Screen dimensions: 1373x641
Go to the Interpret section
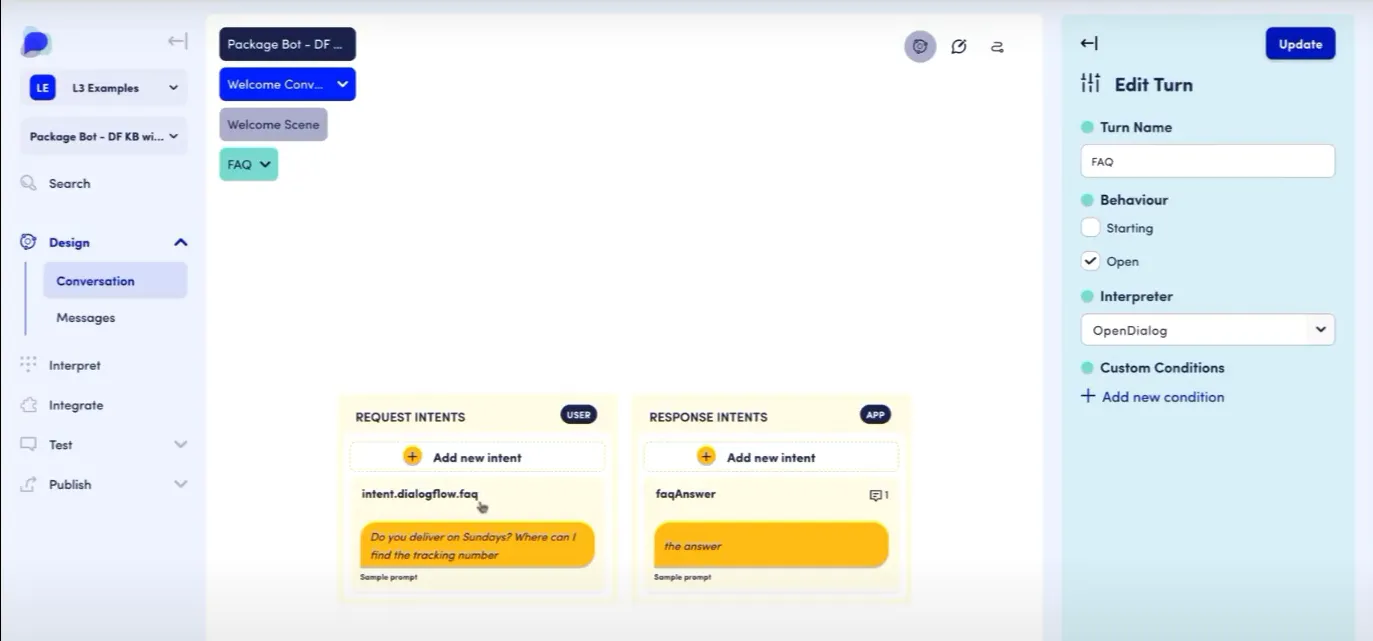tap(75, 365)
